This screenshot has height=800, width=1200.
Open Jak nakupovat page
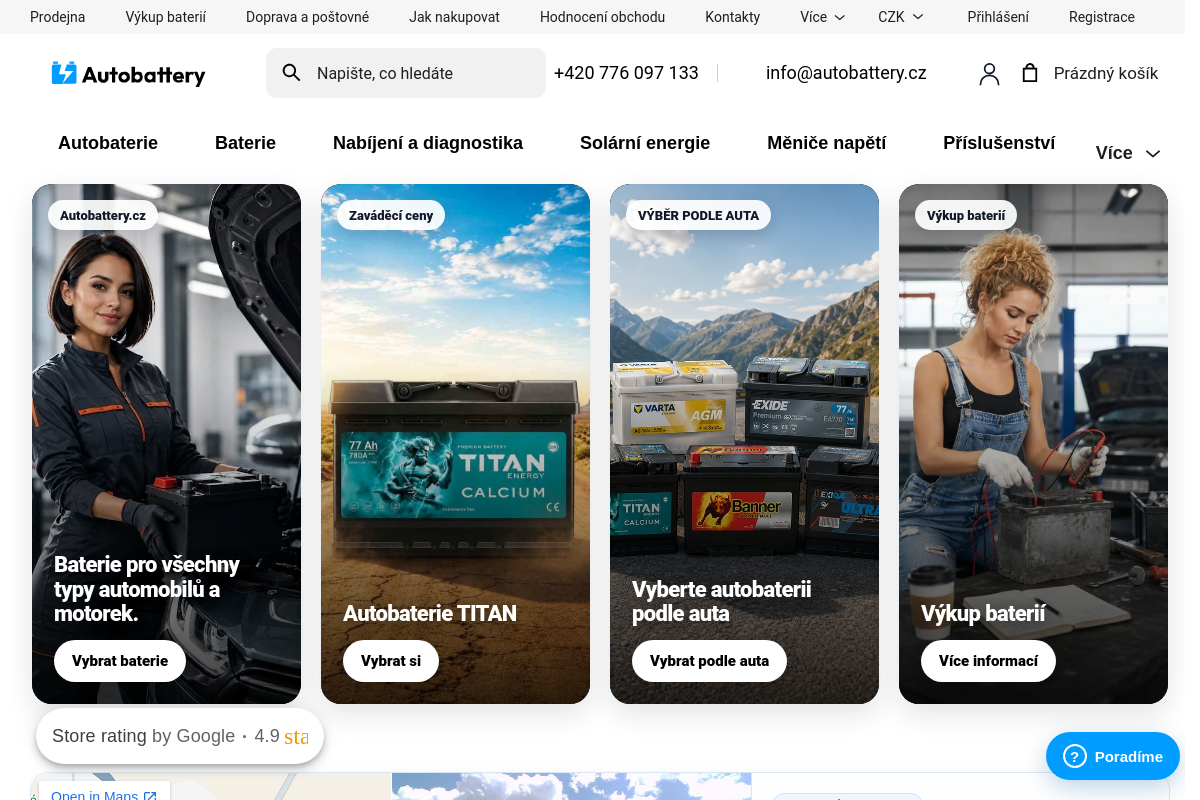point(454,17)
